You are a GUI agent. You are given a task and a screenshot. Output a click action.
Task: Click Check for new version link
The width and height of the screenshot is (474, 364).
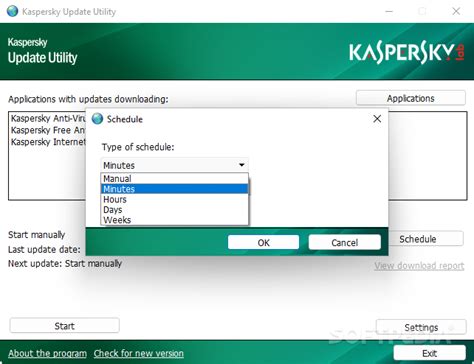click(x=138, y=353)
